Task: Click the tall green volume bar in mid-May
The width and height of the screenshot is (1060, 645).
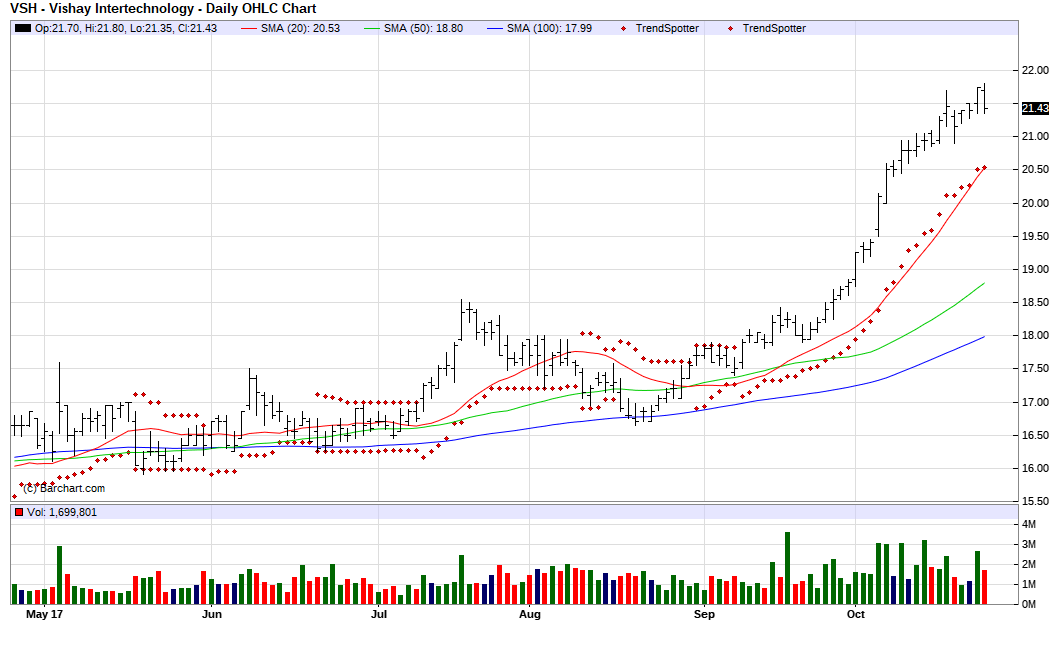Action: tap(59, 575)
